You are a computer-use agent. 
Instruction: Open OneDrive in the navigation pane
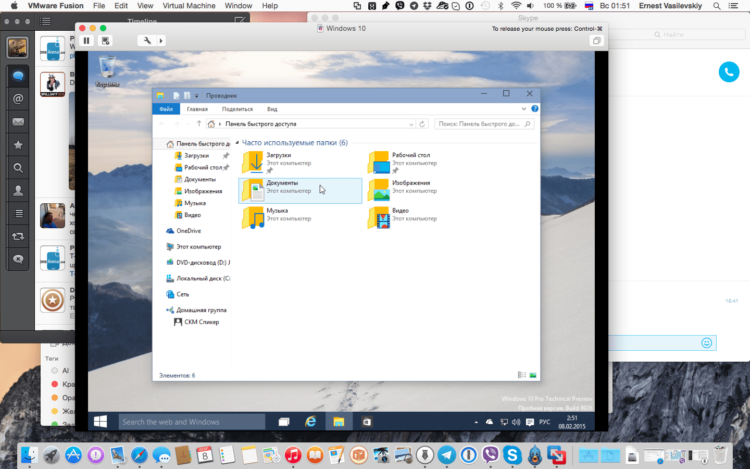pos(188,231)
